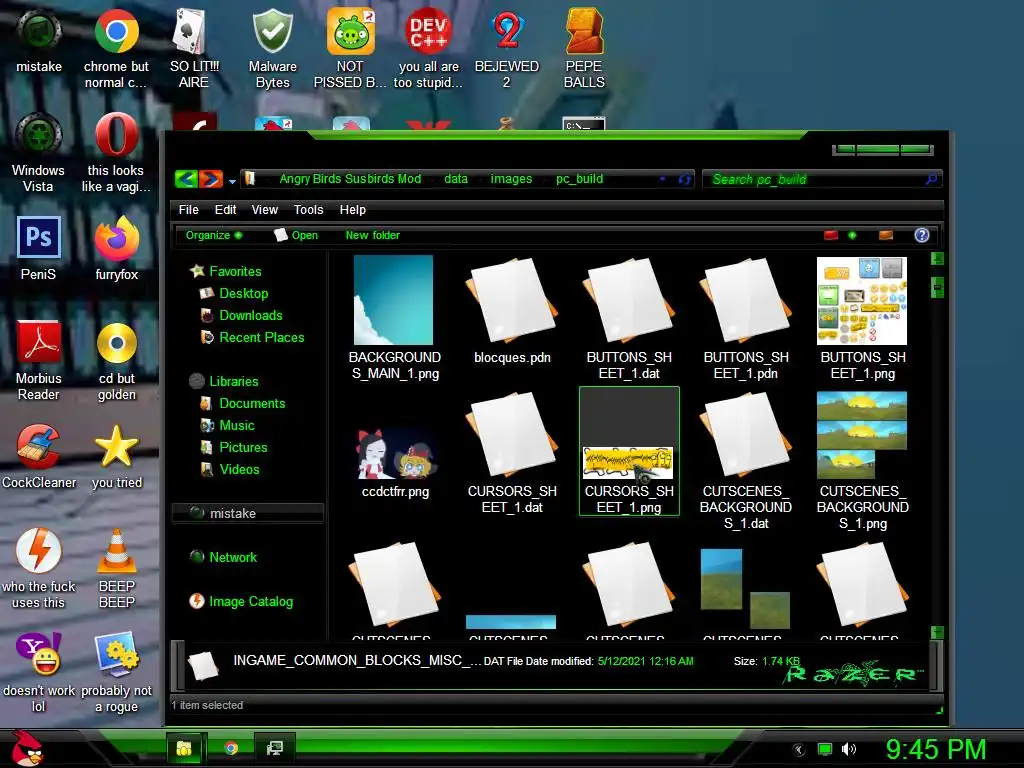Open the recent locations dropdown next to Forward
The image size is (1024, 768).
[x=232, y=182]
